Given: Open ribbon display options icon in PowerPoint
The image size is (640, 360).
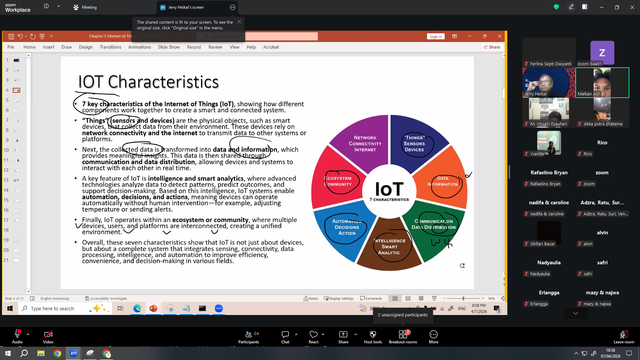Looking at the screenshot, I should pos(454,36).
